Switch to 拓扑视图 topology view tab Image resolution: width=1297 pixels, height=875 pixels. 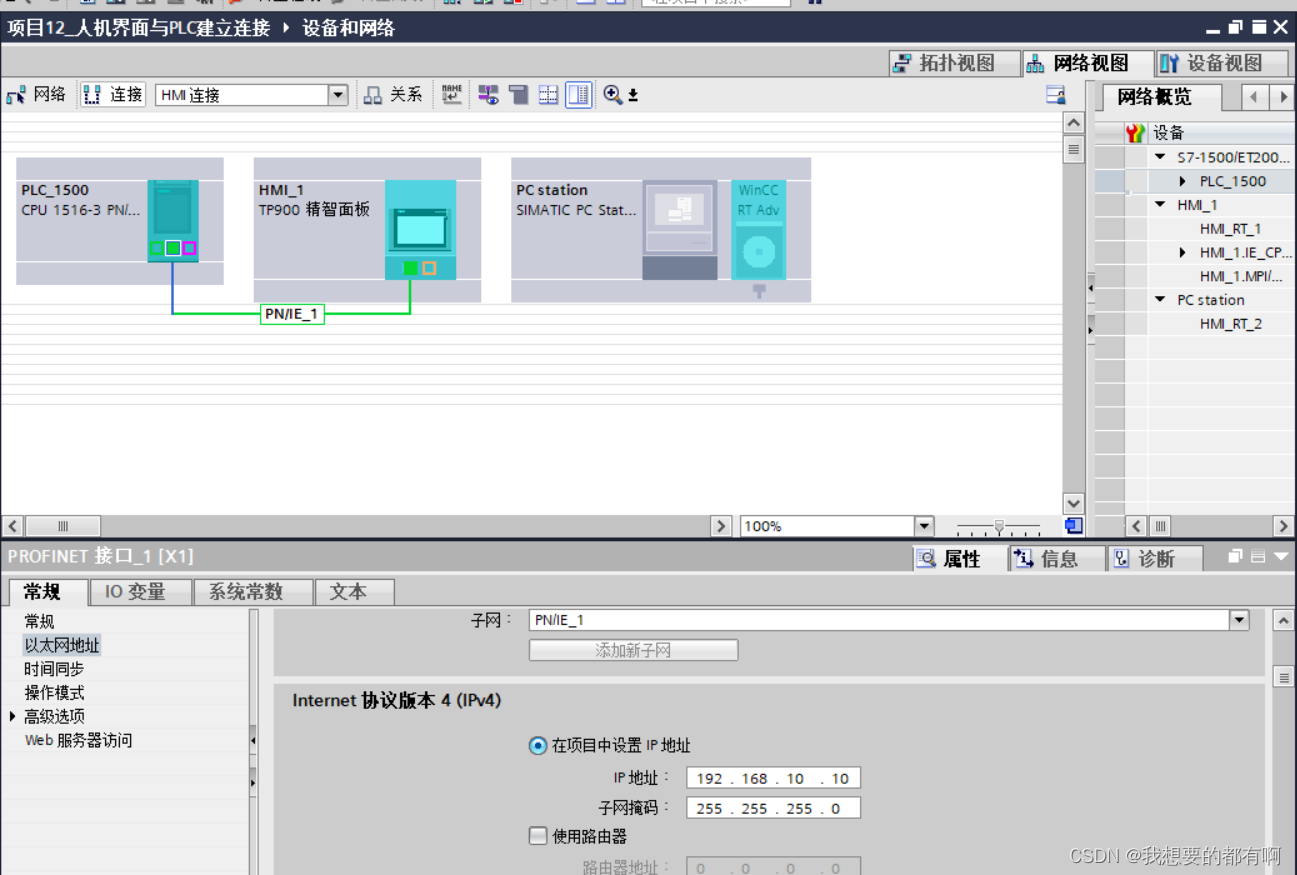click(x=955, y=63)
